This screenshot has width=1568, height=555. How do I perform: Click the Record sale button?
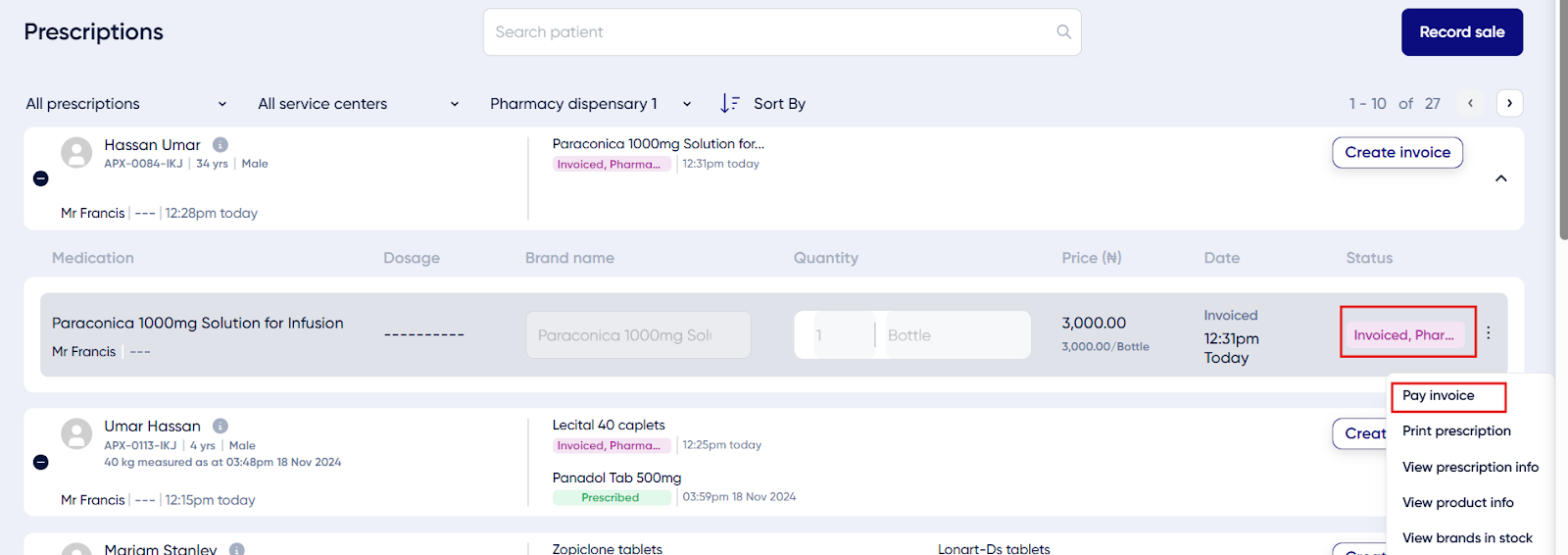[1461, 32]
